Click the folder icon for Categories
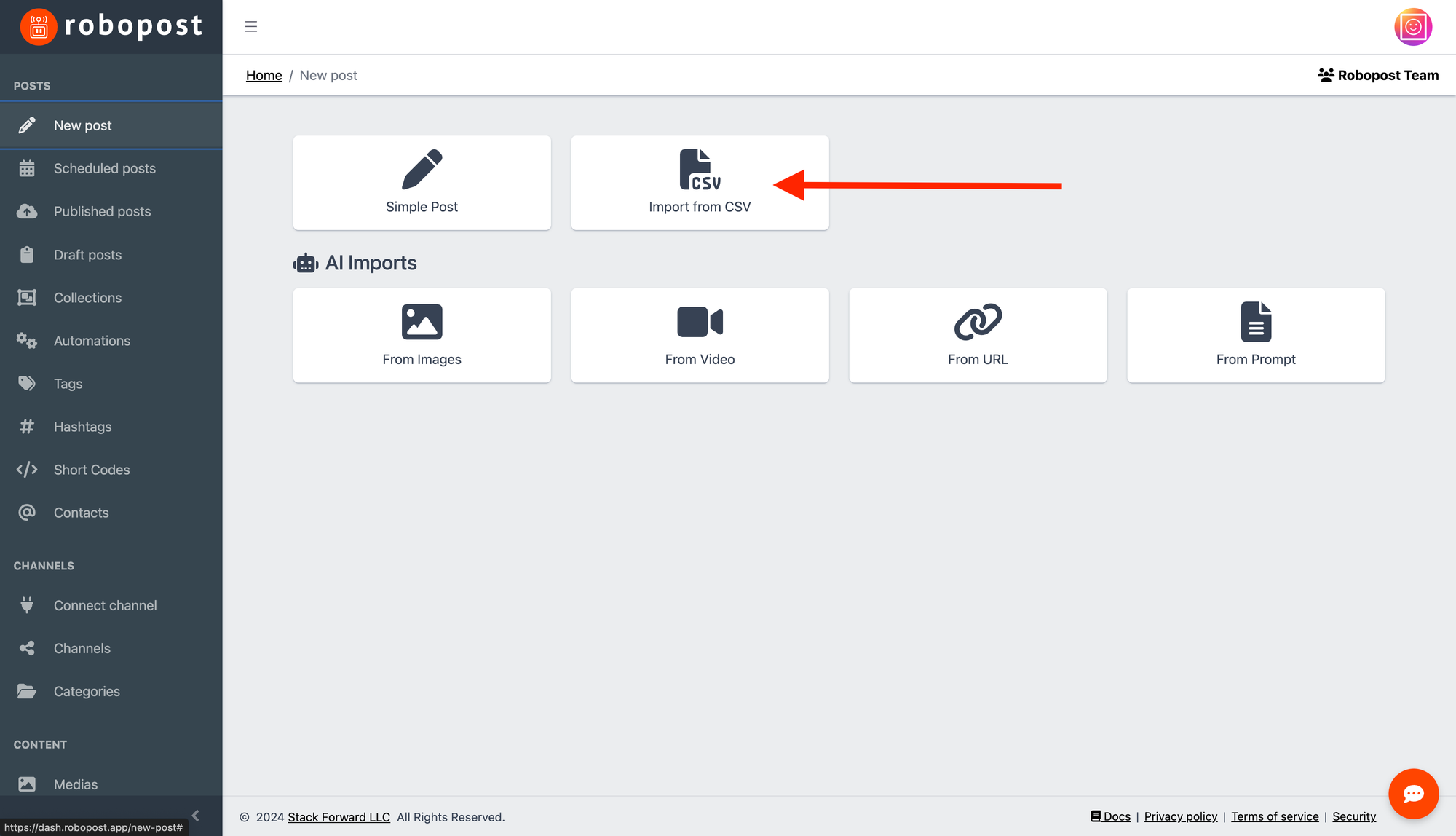 [27, 690]
